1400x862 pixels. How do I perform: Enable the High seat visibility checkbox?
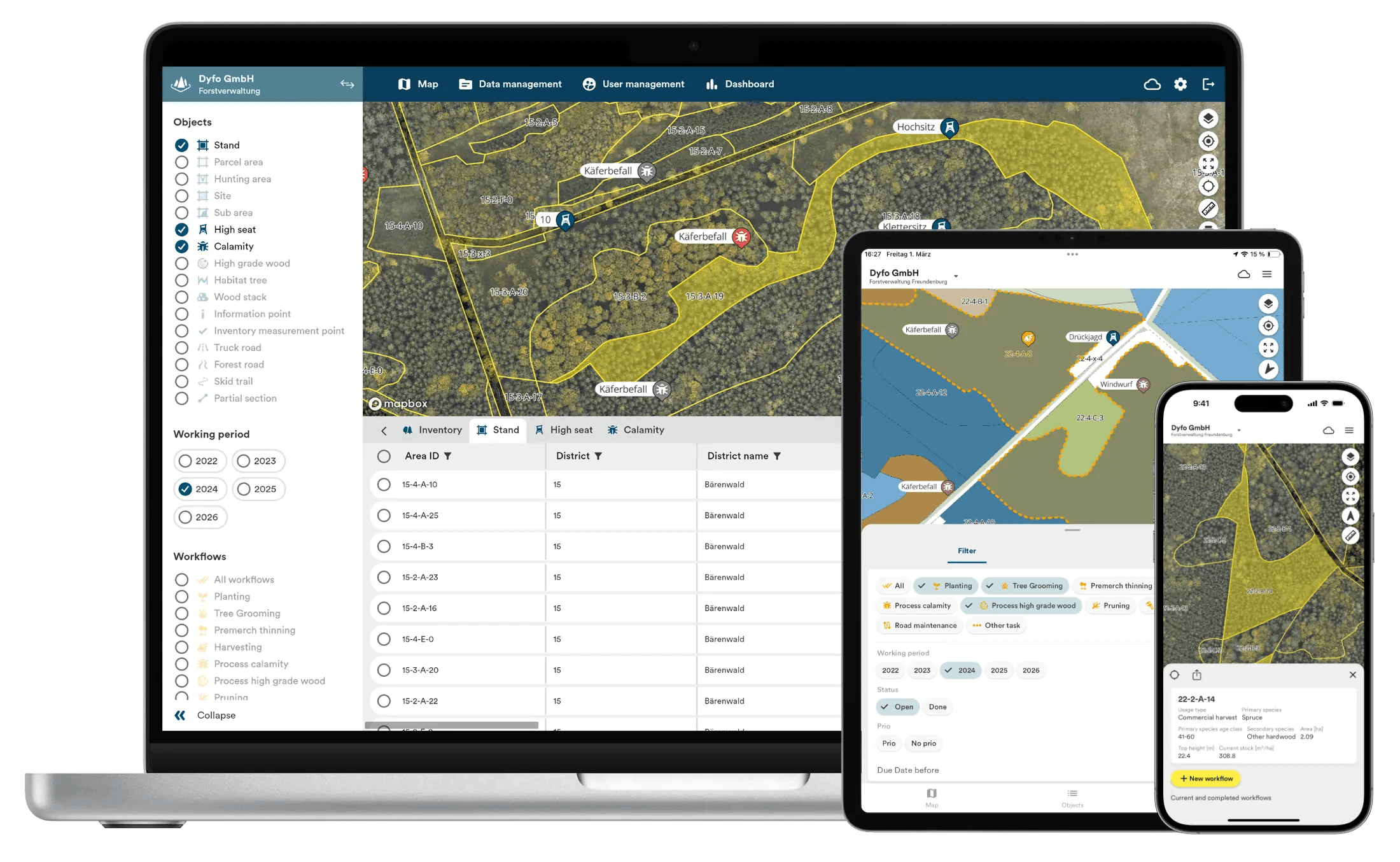coord(181,230)
